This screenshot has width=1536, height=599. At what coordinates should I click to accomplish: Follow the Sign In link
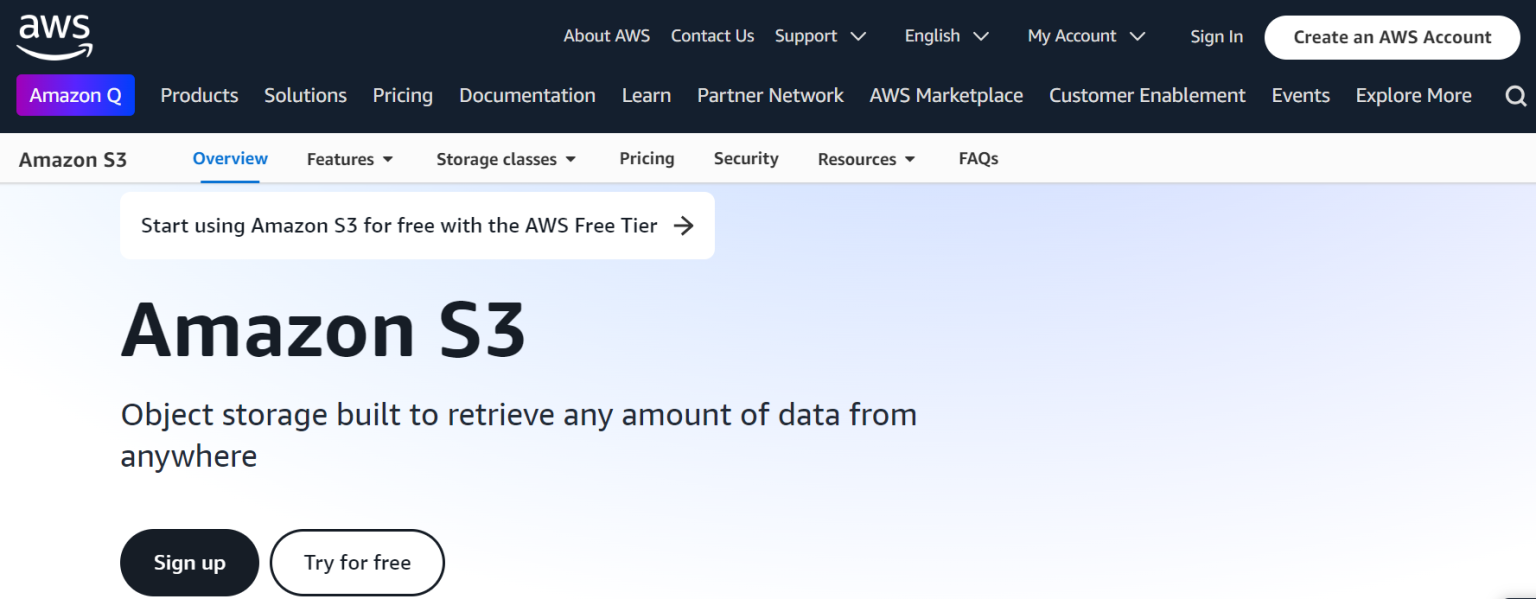pyautogui.click(x=1216, y=37)
